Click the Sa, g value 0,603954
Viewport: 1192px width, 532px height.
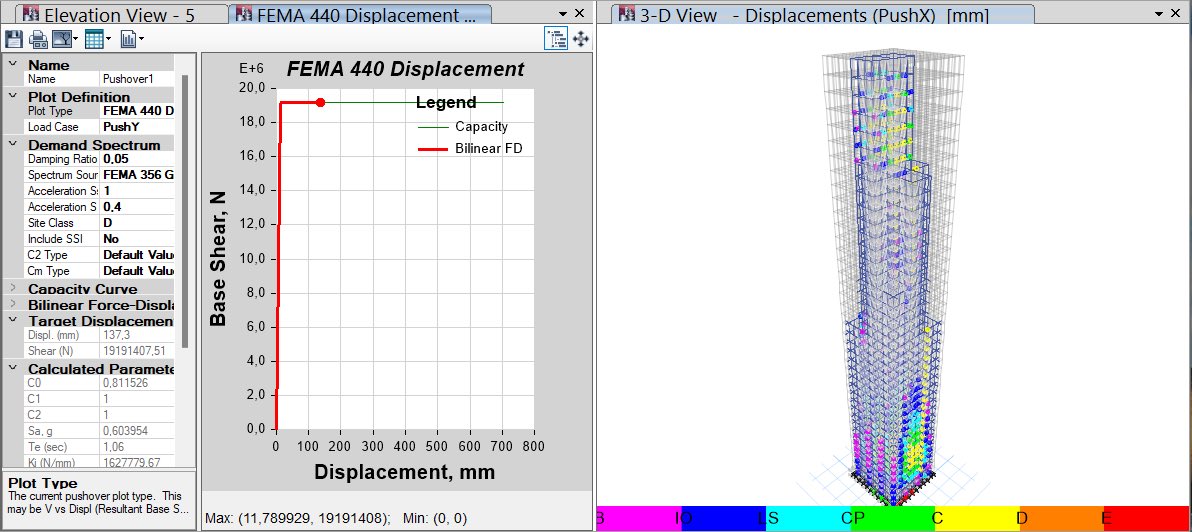138,430
